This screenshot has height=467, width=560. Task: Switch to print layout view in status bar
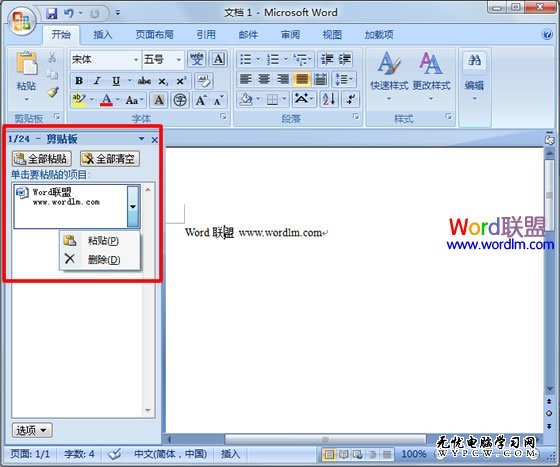(329, 455)
